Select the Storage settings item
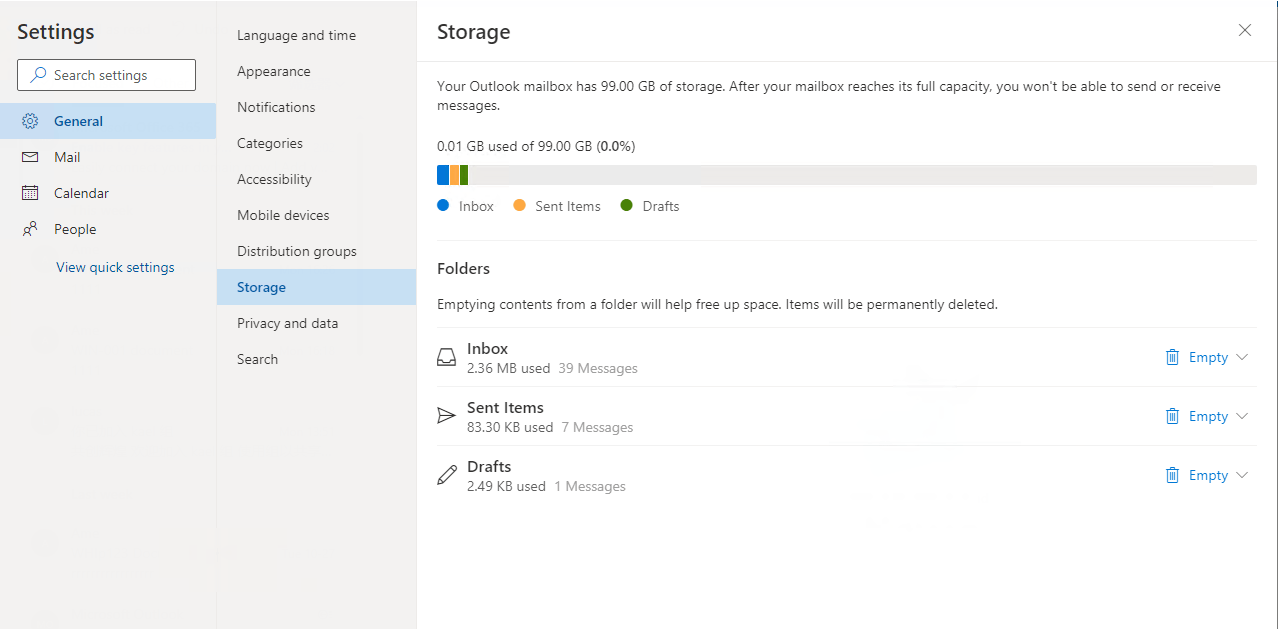The image size is (1279, 629). pos(316,287)
